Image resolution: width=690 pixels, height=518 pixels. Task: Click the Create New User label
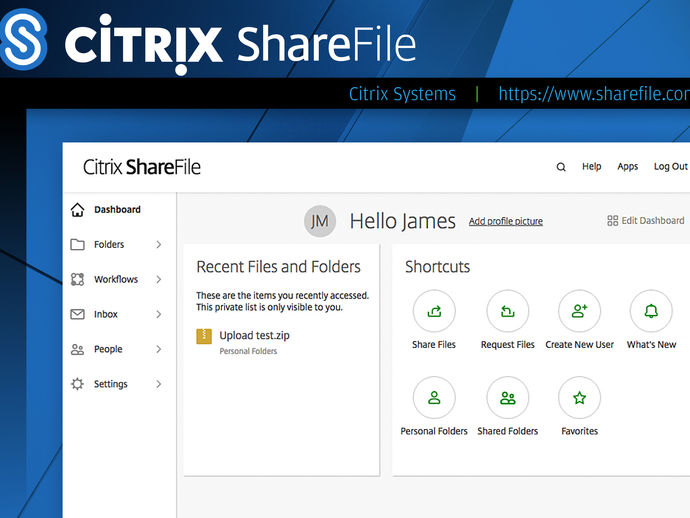point(579,345)
